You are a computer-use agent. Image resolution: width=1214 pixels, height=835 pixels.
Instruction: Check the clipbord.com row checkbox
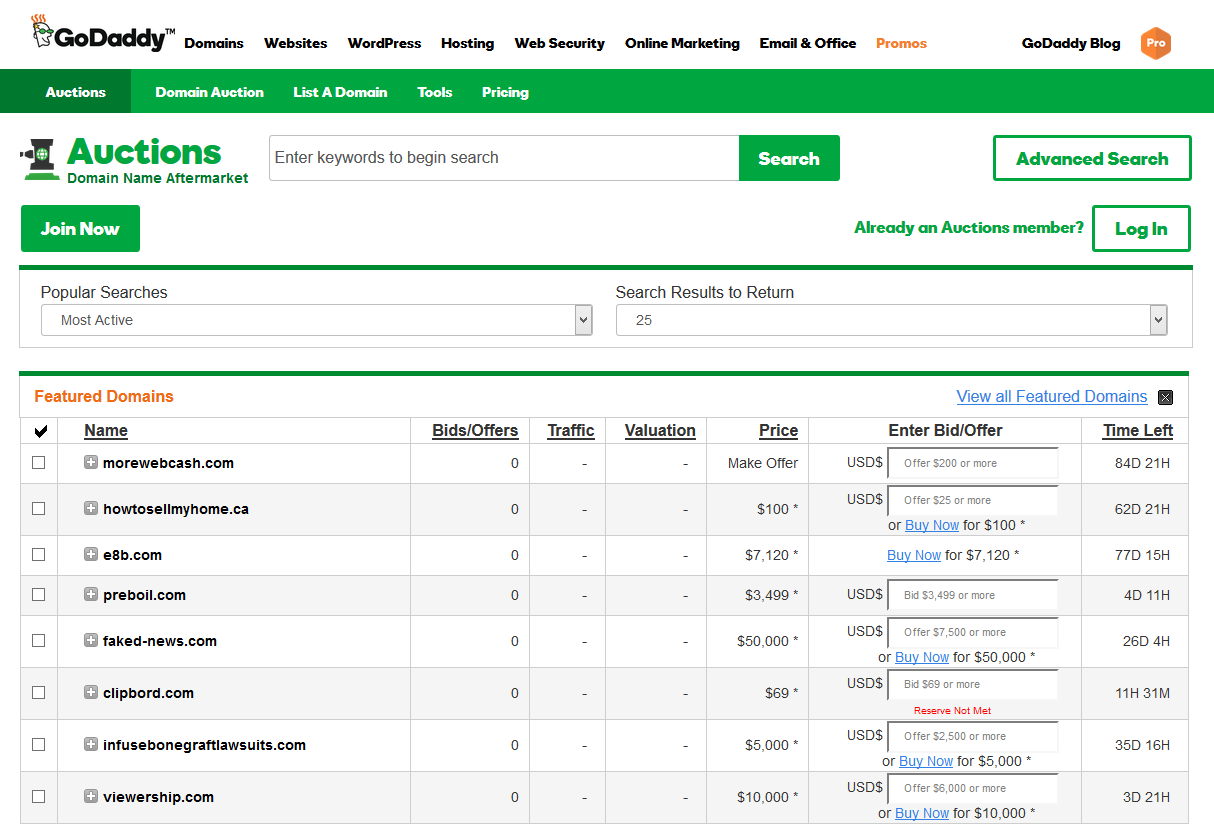pos(39,692)
